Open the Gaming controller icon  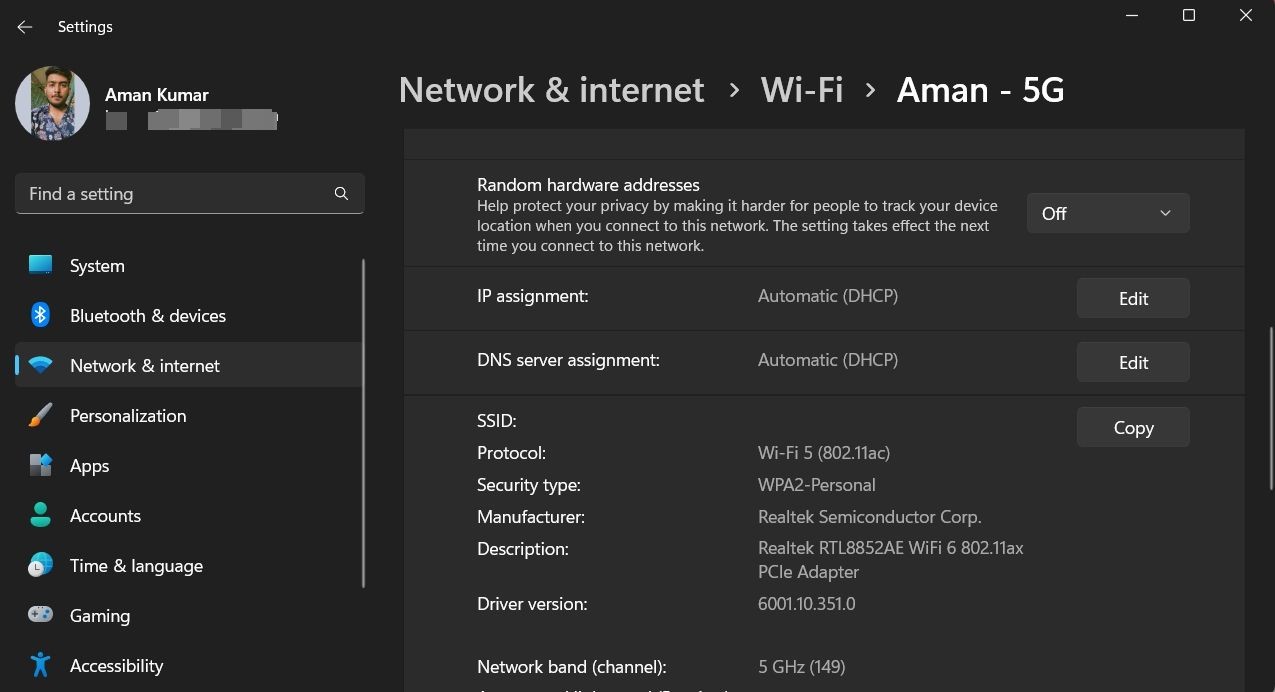(40, 615)
